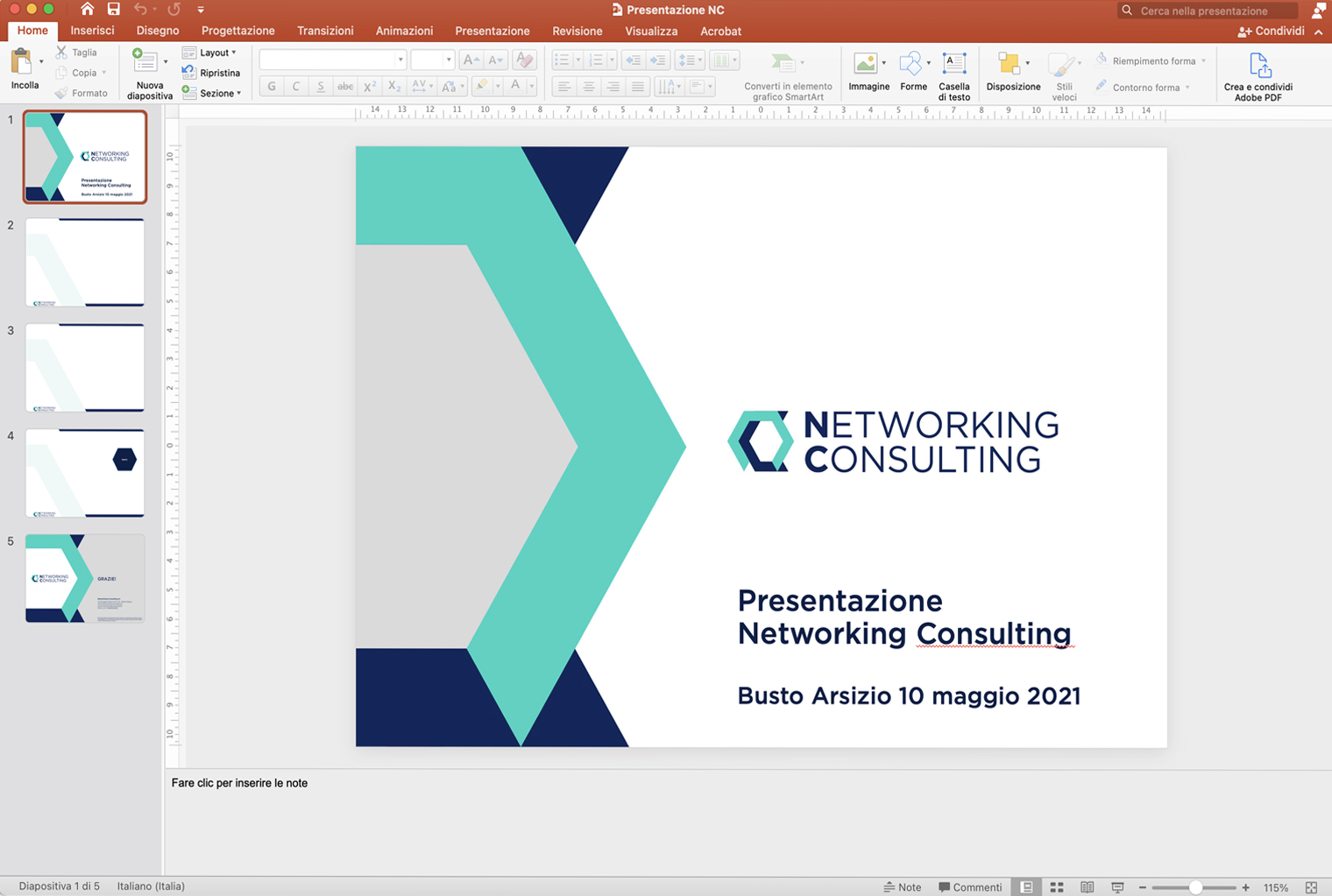Click the Formato format painter button
This screenshot has width=1332, height=896.
pyautogui.click(x=81, y=93)
